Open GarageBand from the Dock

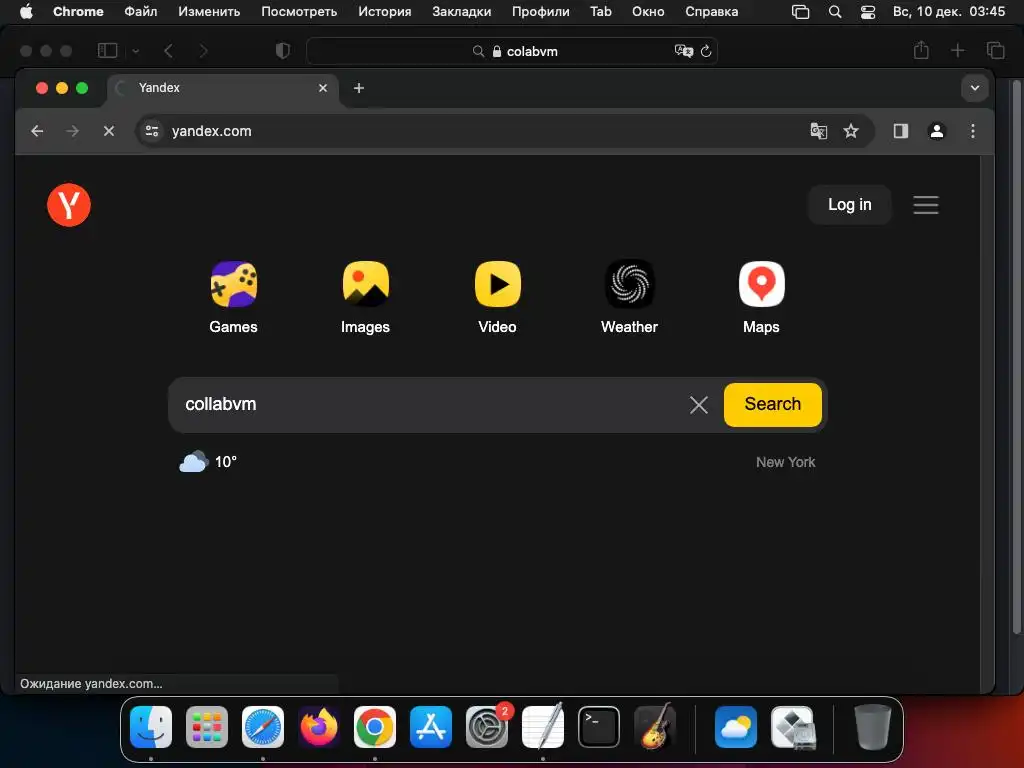pyautogui.click(x=655, y=726)
